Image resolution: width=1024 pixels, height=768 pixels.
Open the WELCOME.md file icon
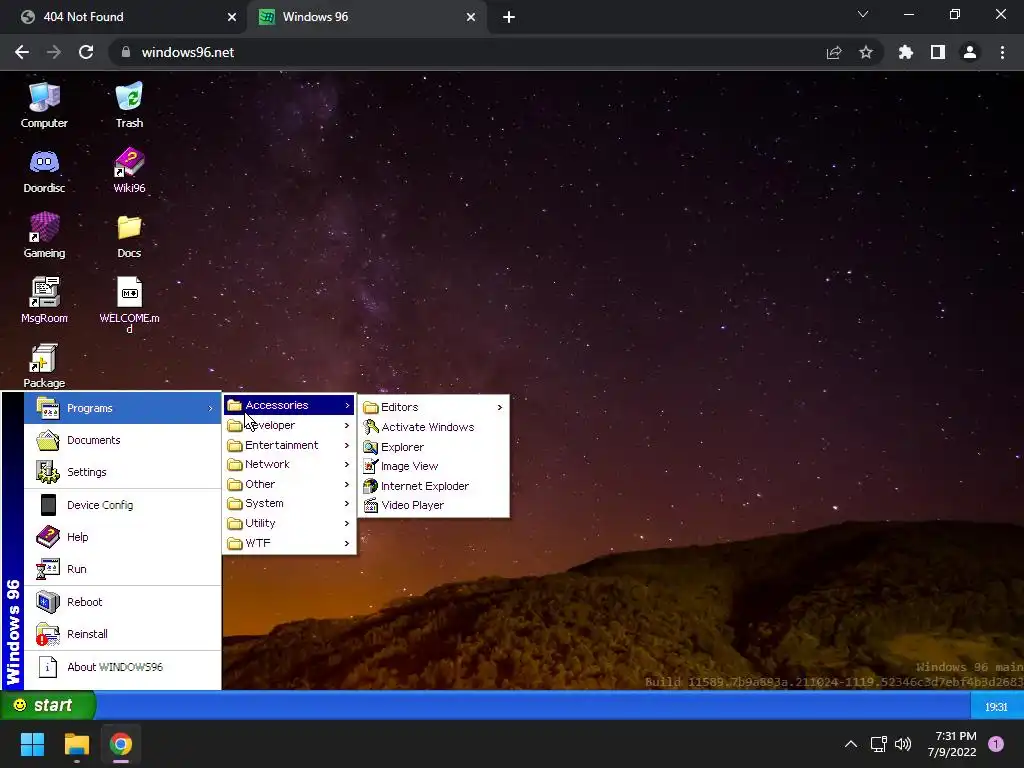click(x=129, y=304)
